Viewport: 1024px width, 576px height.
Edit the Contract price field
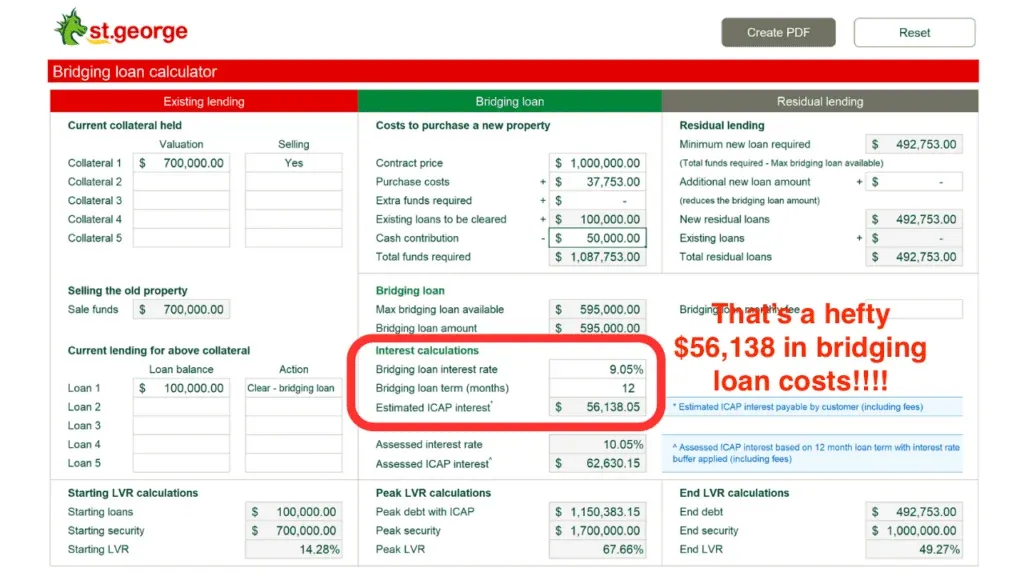click(x=598, y=163)
